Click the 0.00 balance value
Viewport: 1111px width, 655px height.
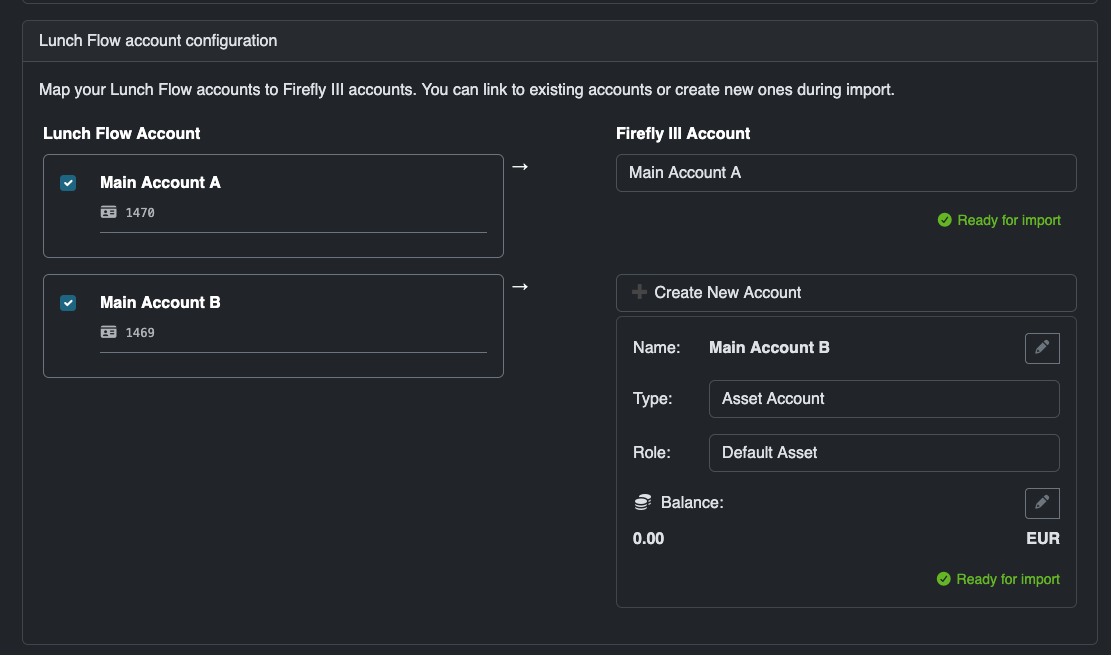click(649, 538)
